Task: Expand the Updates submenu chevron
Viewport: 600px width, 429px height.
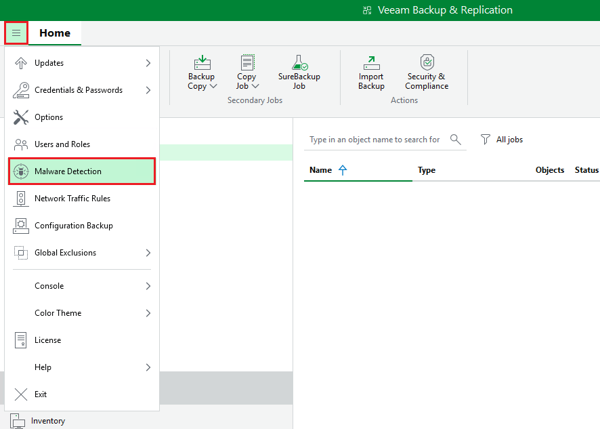Action: coord(148,63)
